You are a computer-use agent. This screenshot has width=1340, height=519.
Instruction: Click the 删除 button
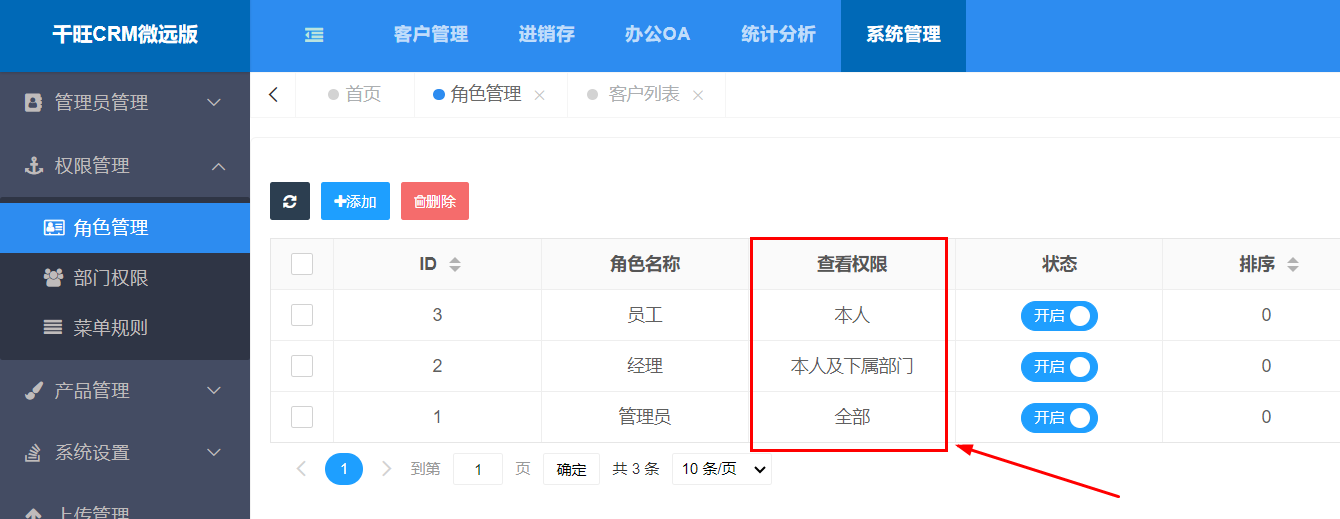(x=435, y=201)
